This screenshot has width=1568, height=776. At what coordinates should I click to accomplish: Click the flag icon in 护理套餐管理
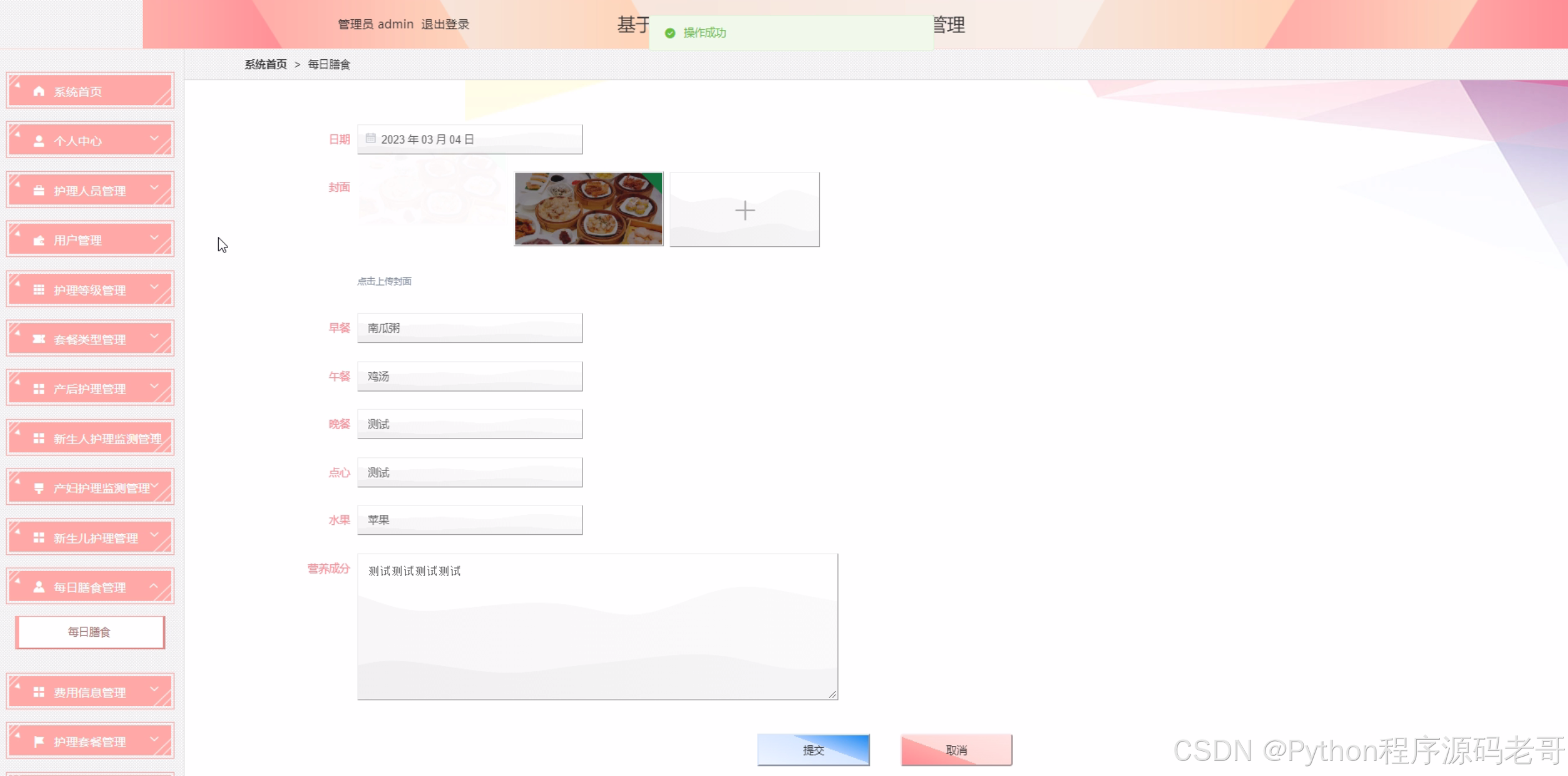pyautogui.click(x=39, y=742)
